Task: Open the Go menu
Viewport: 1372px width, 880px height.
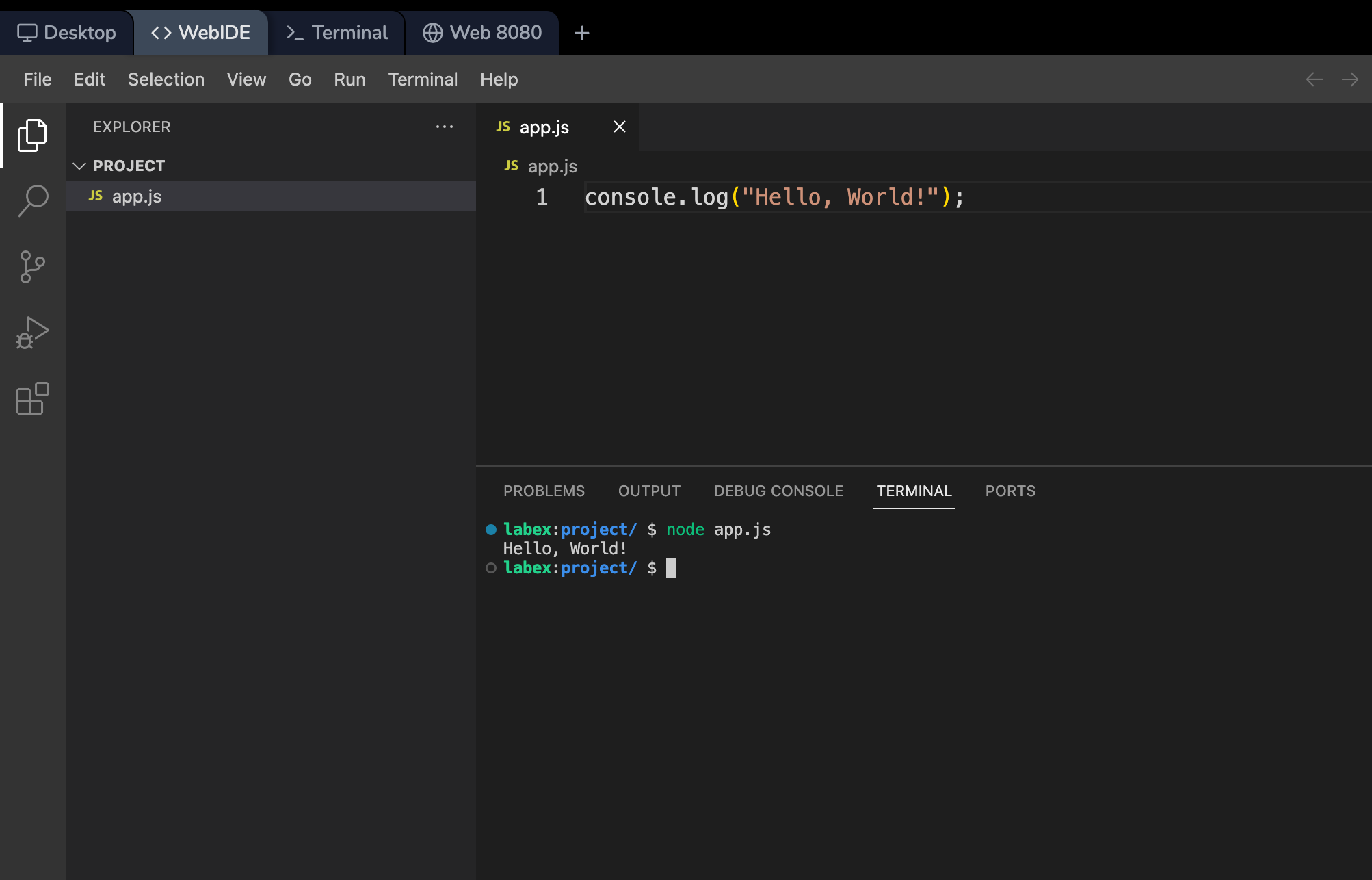Action: (300, 79)
